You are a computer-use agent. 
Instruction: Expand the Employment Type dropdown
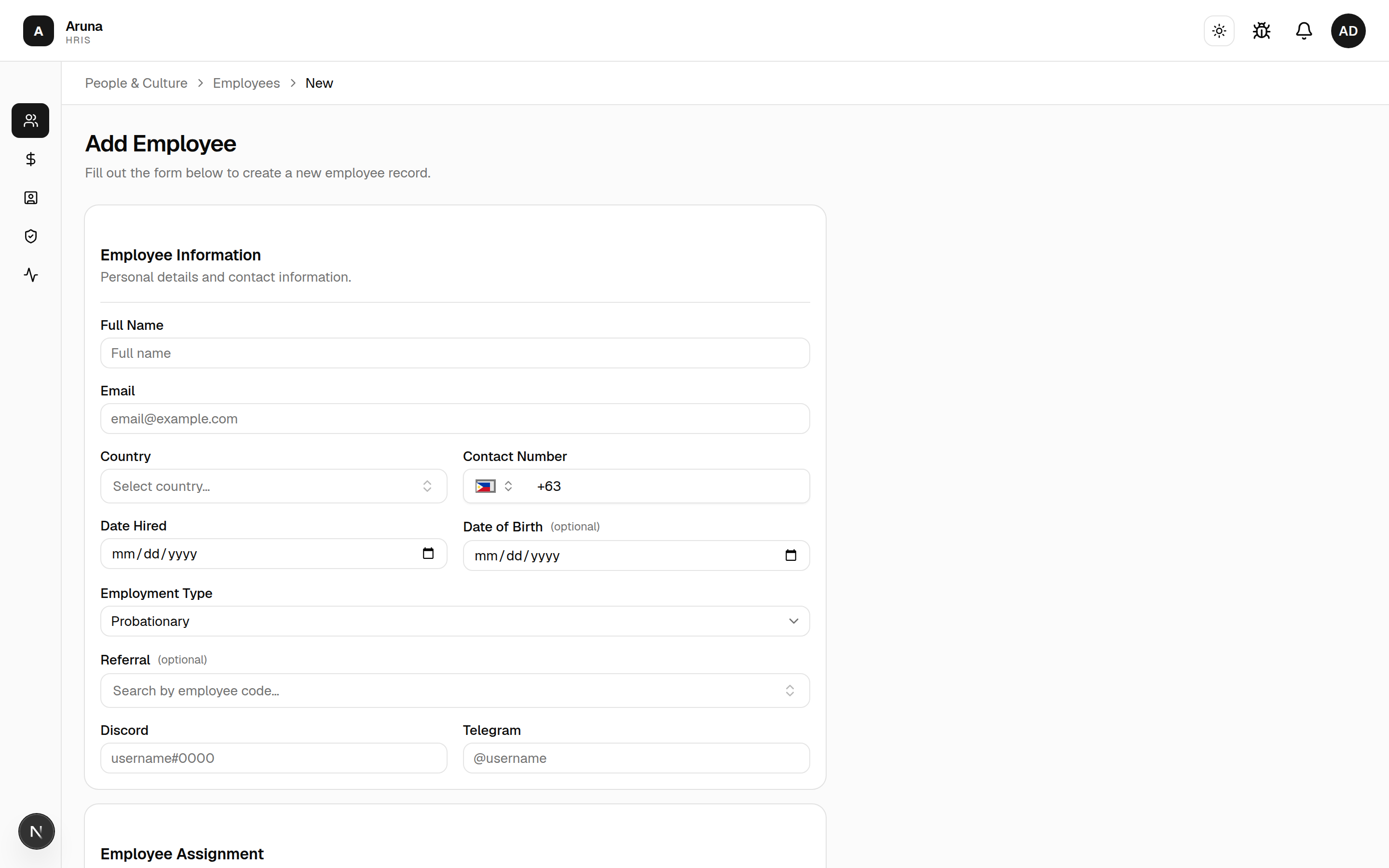[455, 621]
